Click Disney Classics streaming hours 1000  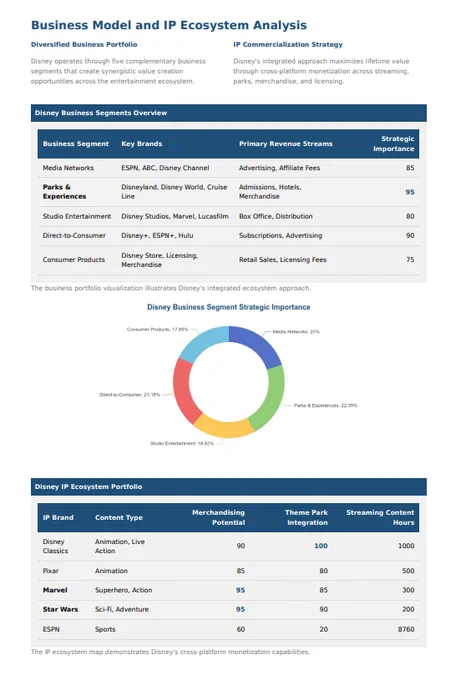point(406,546)
